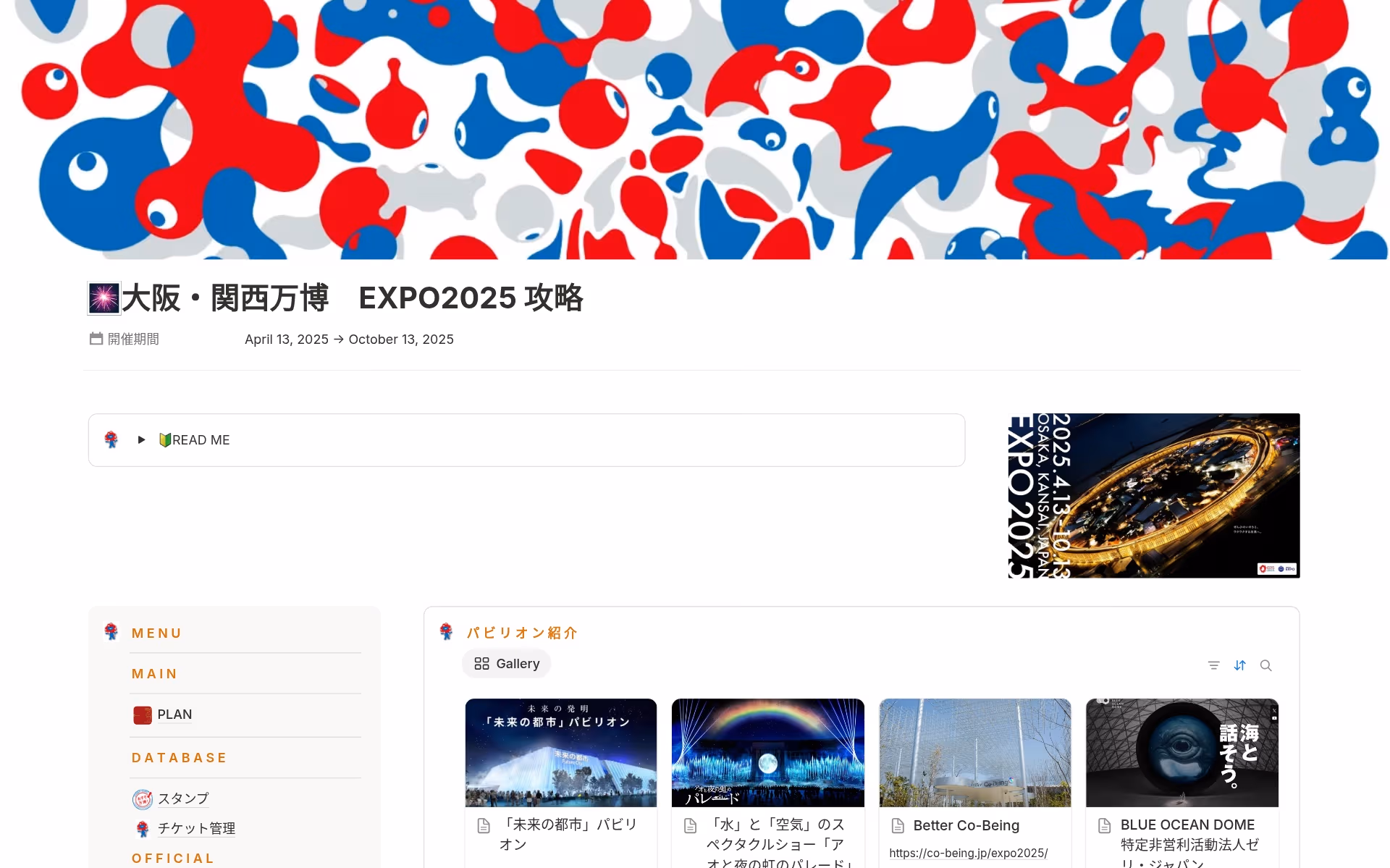Click the page icon on Better Co-Being card
Image resolution: width=1390 pixels, height=868 pixels.
(898, 825)
